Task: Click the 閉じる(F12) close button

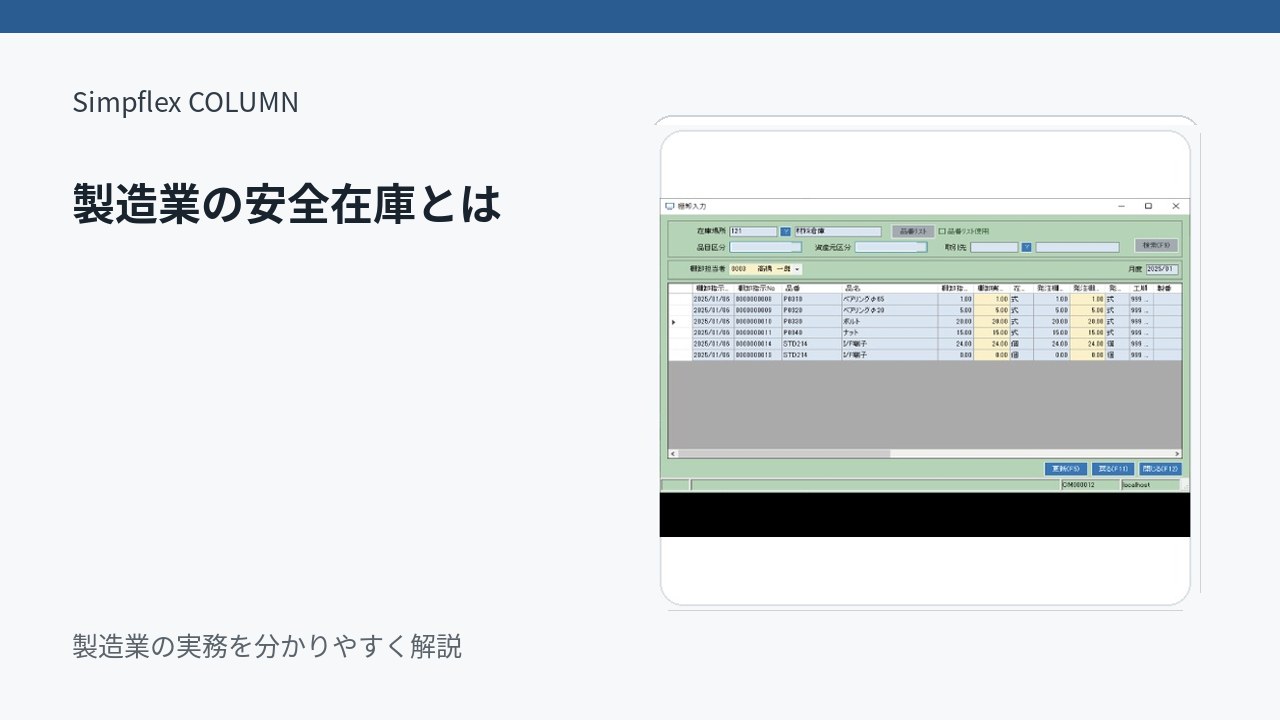Action: (x=1160, y=468)
